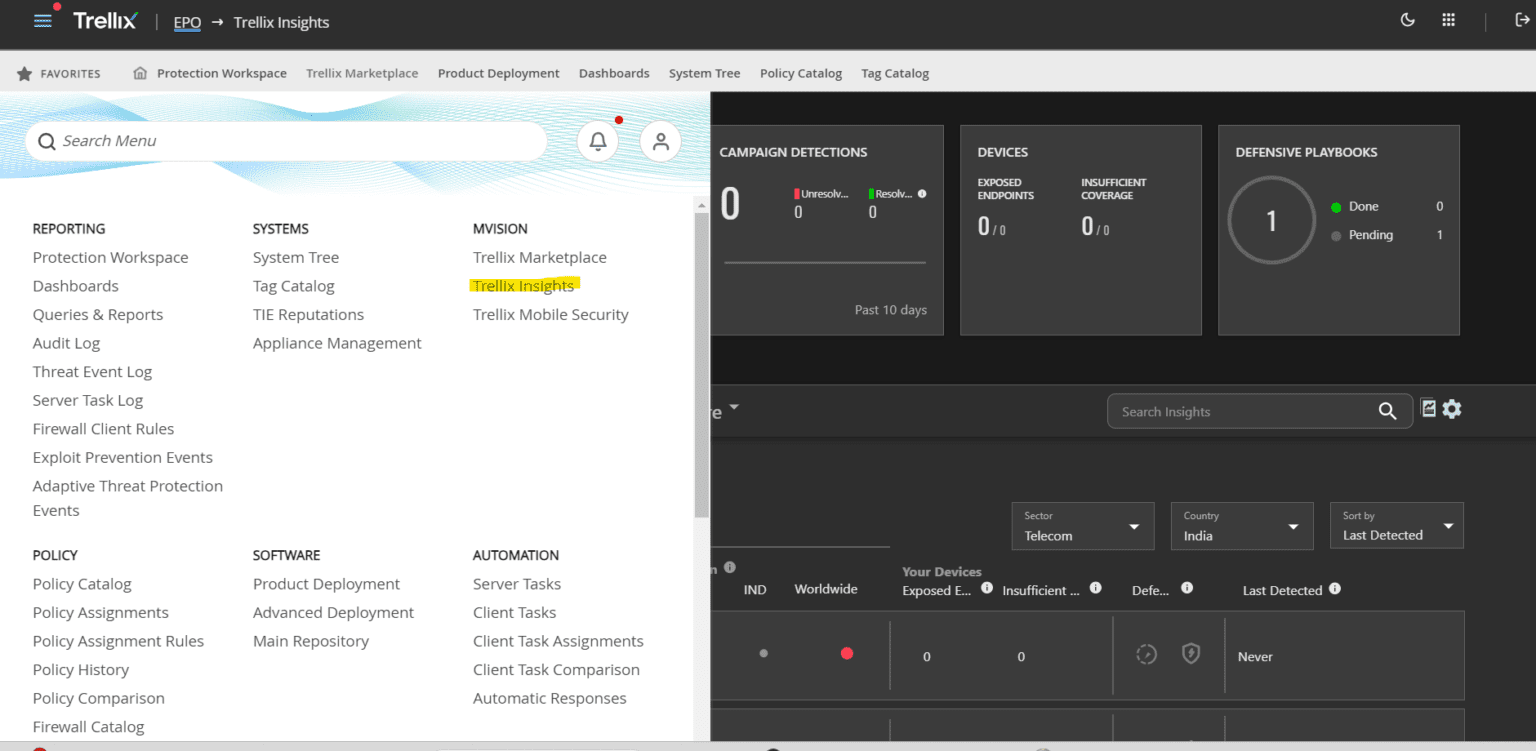Open the hamburger navigation menu

tap(43, 20)
